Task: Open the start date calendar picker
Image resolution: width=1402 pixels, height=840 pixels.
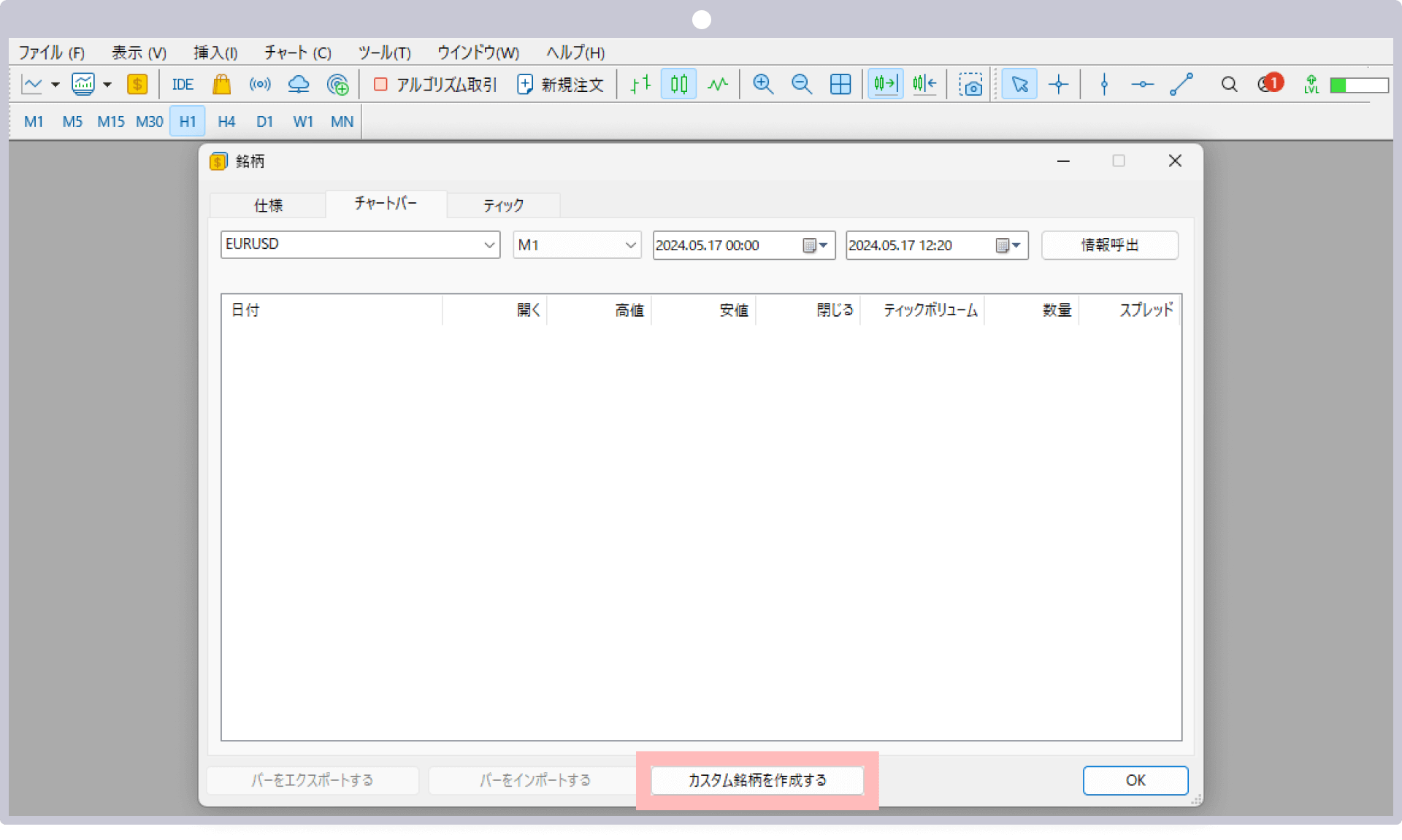Action: pos(815,245)
